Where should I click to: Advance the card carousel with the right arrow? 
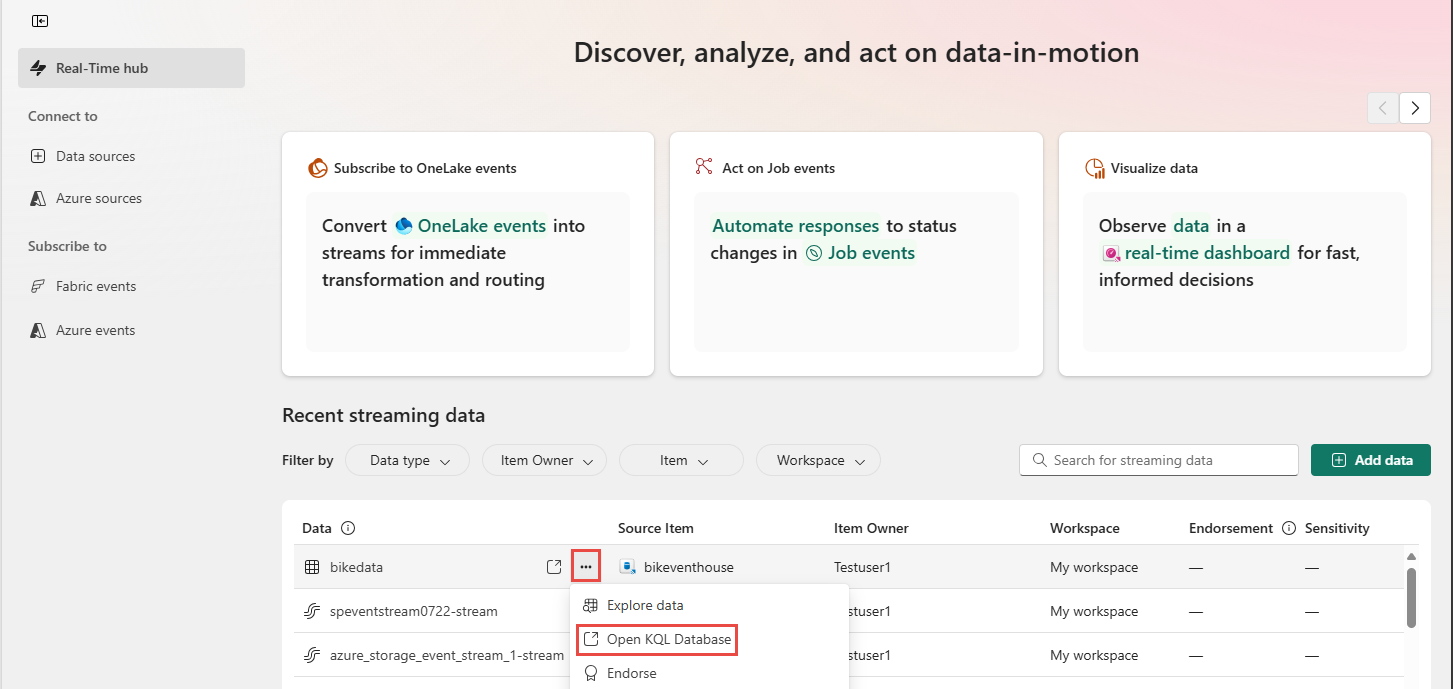coord(1414,108)
